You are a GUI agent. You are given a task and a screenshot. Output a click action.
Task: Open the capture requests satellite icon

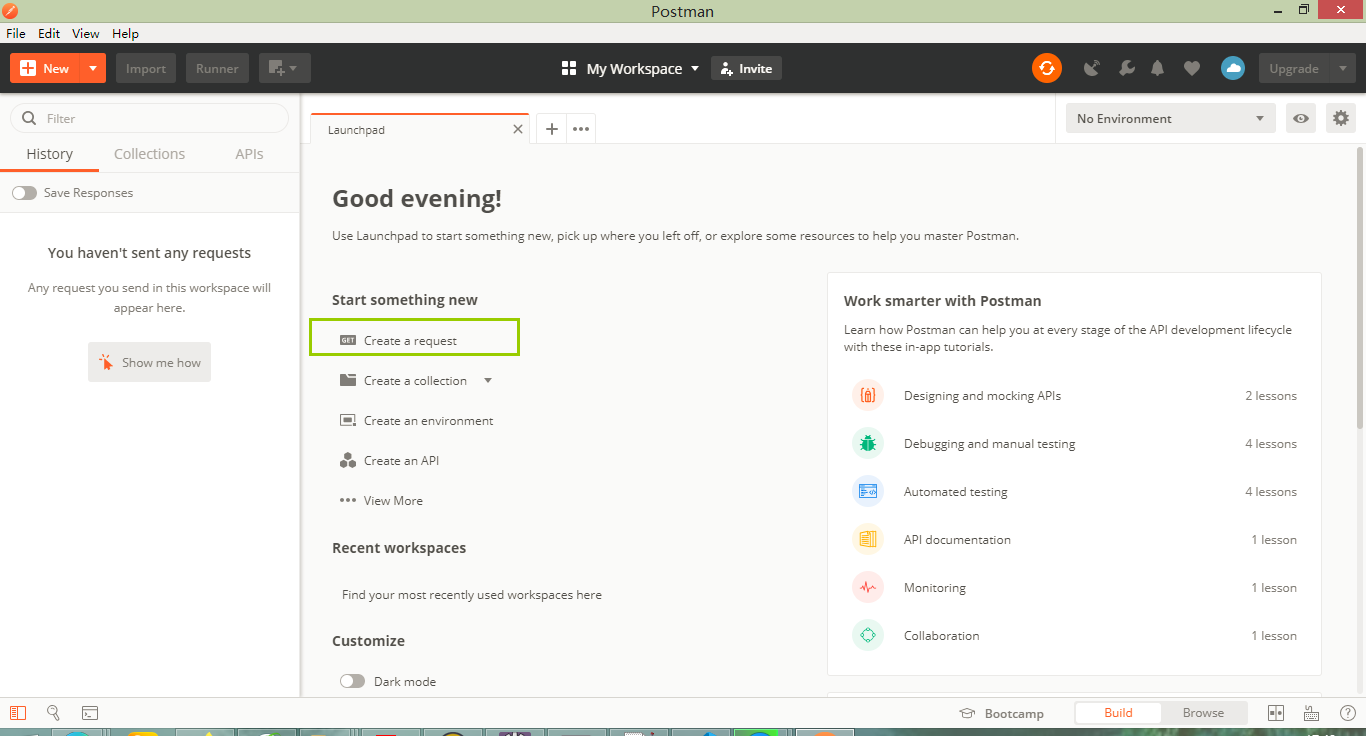tap(1092, 68)
